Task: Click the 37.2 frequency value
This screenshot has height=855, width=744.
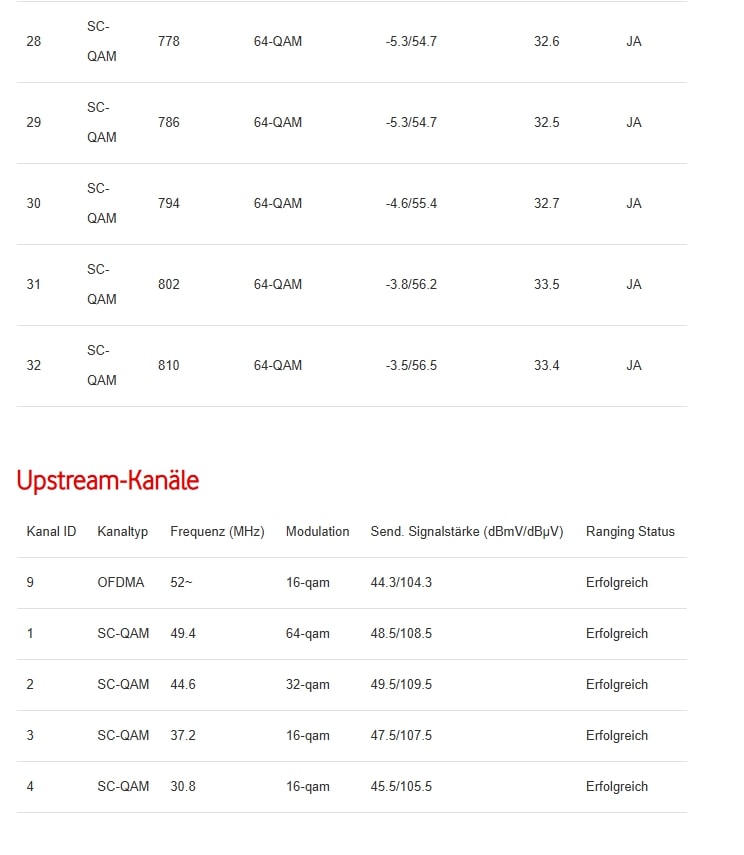Action: click(x=183, y=736)
